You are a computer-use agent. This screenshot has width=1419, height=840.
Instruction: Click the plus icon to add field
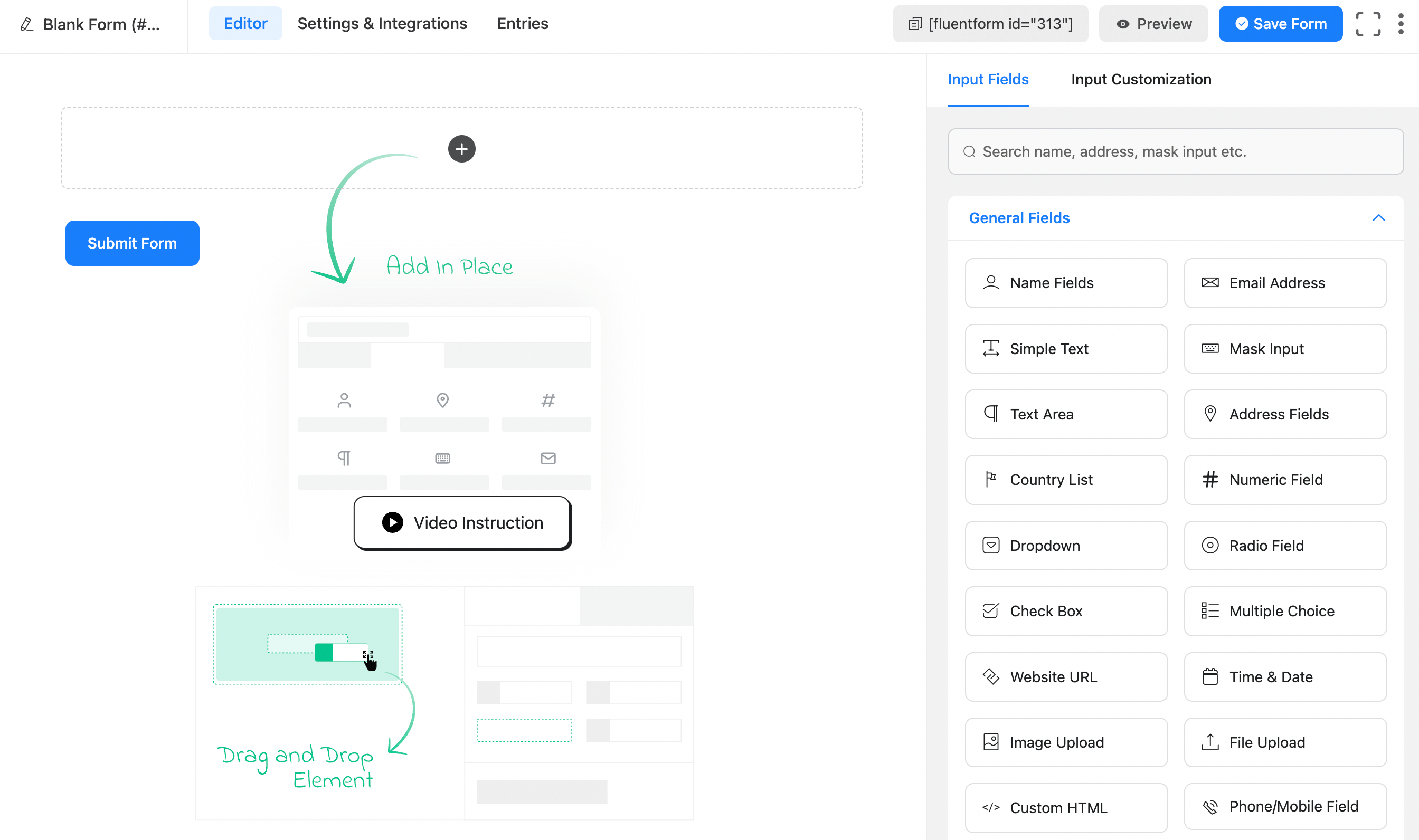461,149
